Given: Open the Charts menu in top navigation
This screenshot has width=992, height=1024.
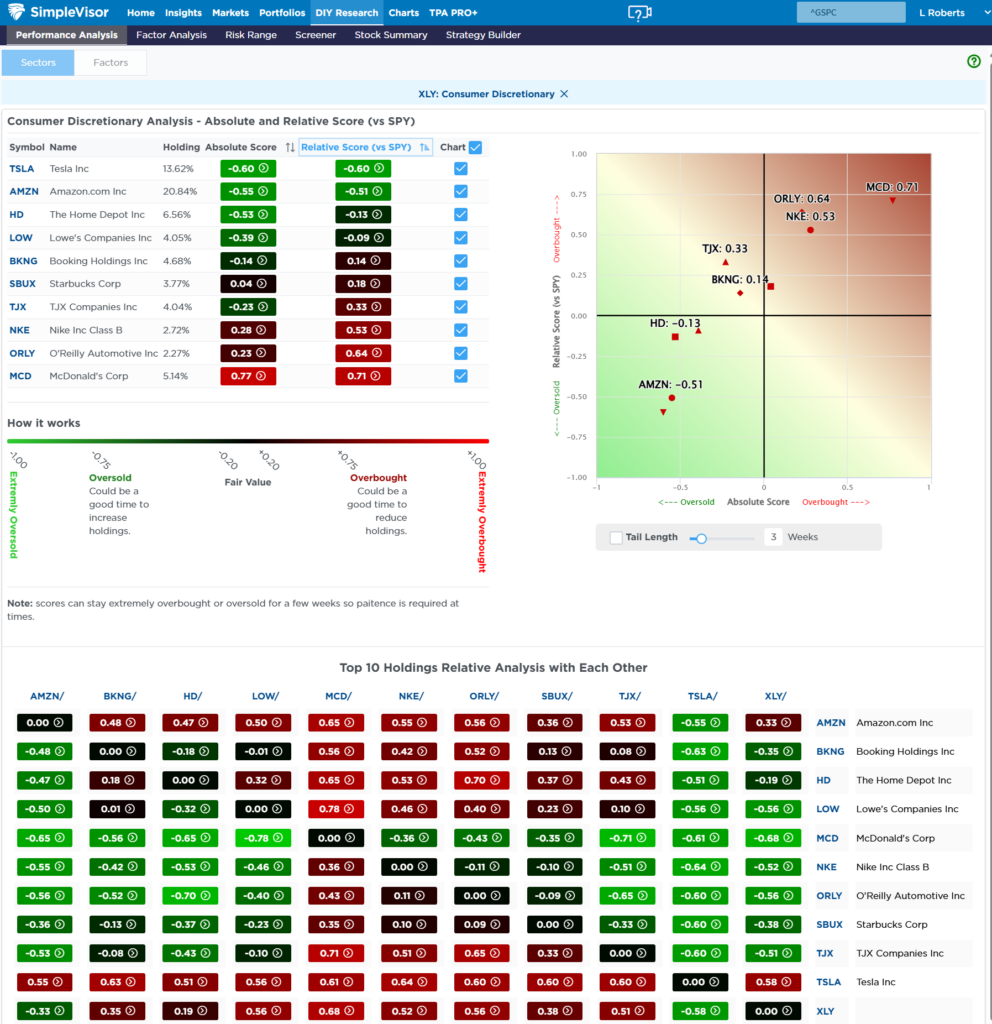Looking at the screenshot, I should [x=403, y=13].
